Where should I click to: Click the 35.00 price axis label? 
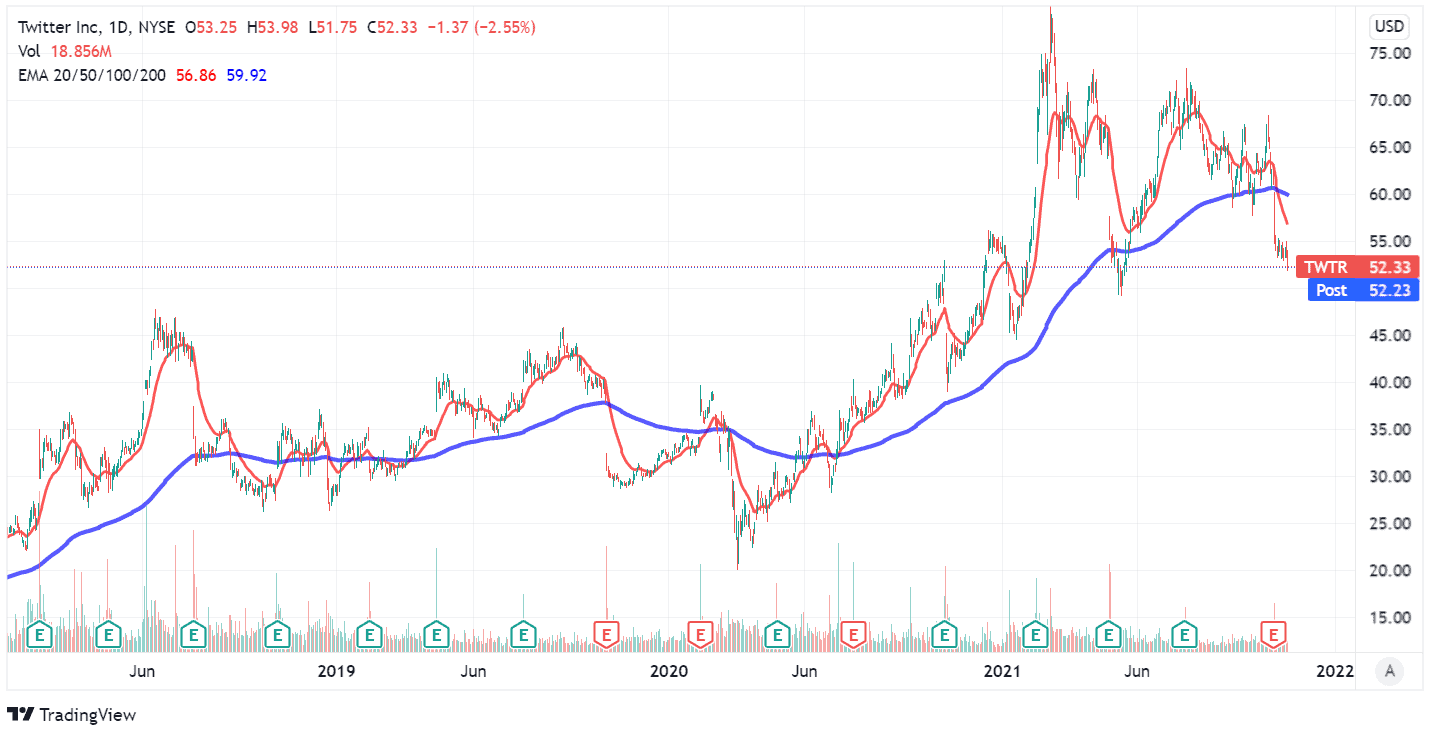point(1390,429)
